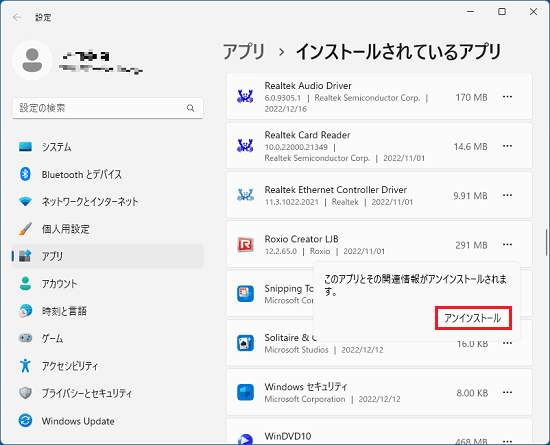The height and width of the screenshot is (445, 550).
Task: Click the WinDVD10 app icon
Action: pos(245,439)
